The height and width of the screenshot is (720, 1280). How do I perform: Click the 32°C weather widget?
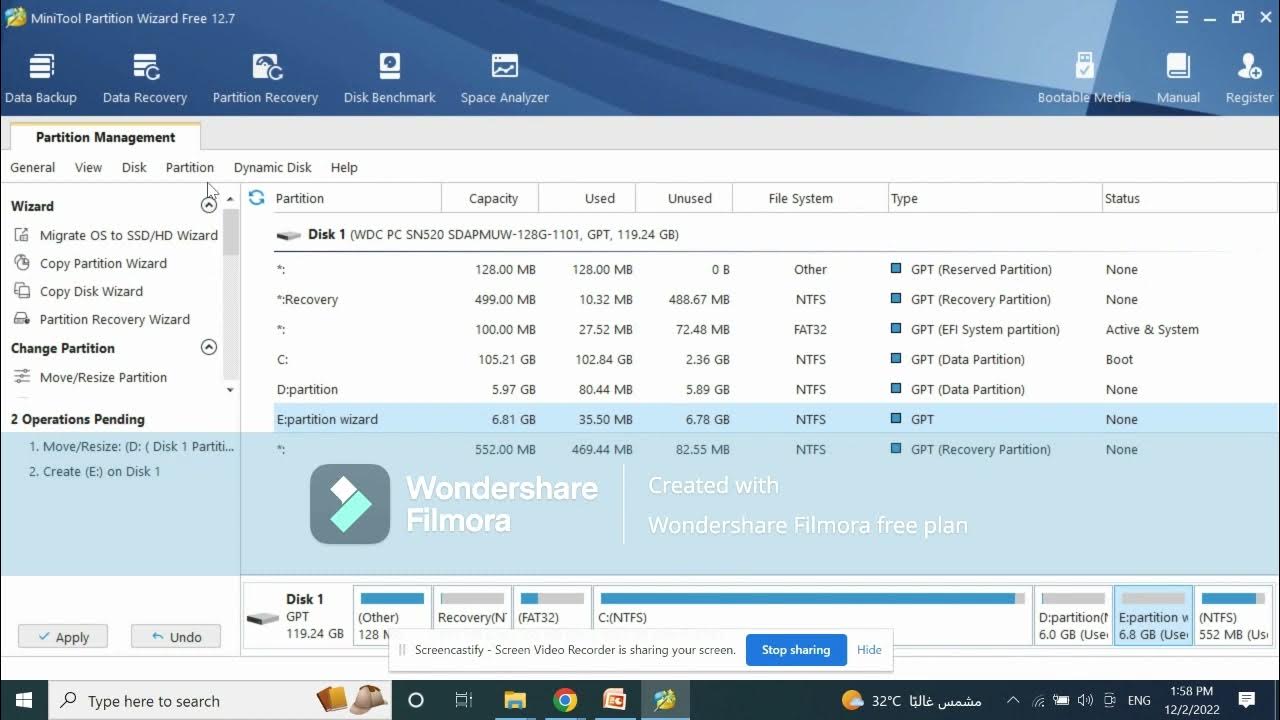911,700
